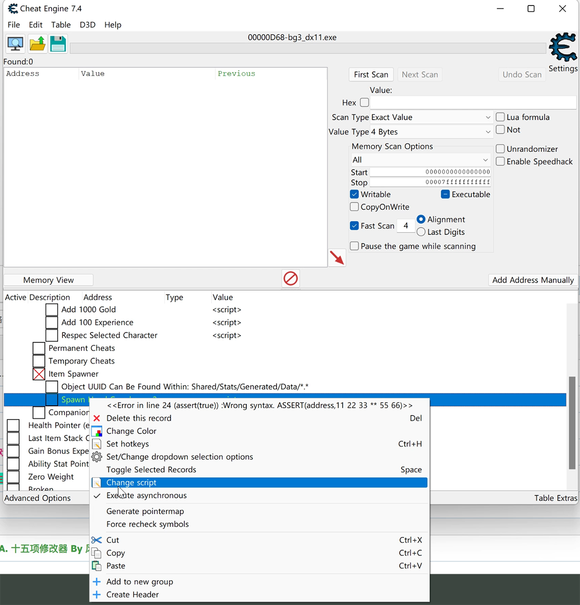Open Memory View

[49, 280]
